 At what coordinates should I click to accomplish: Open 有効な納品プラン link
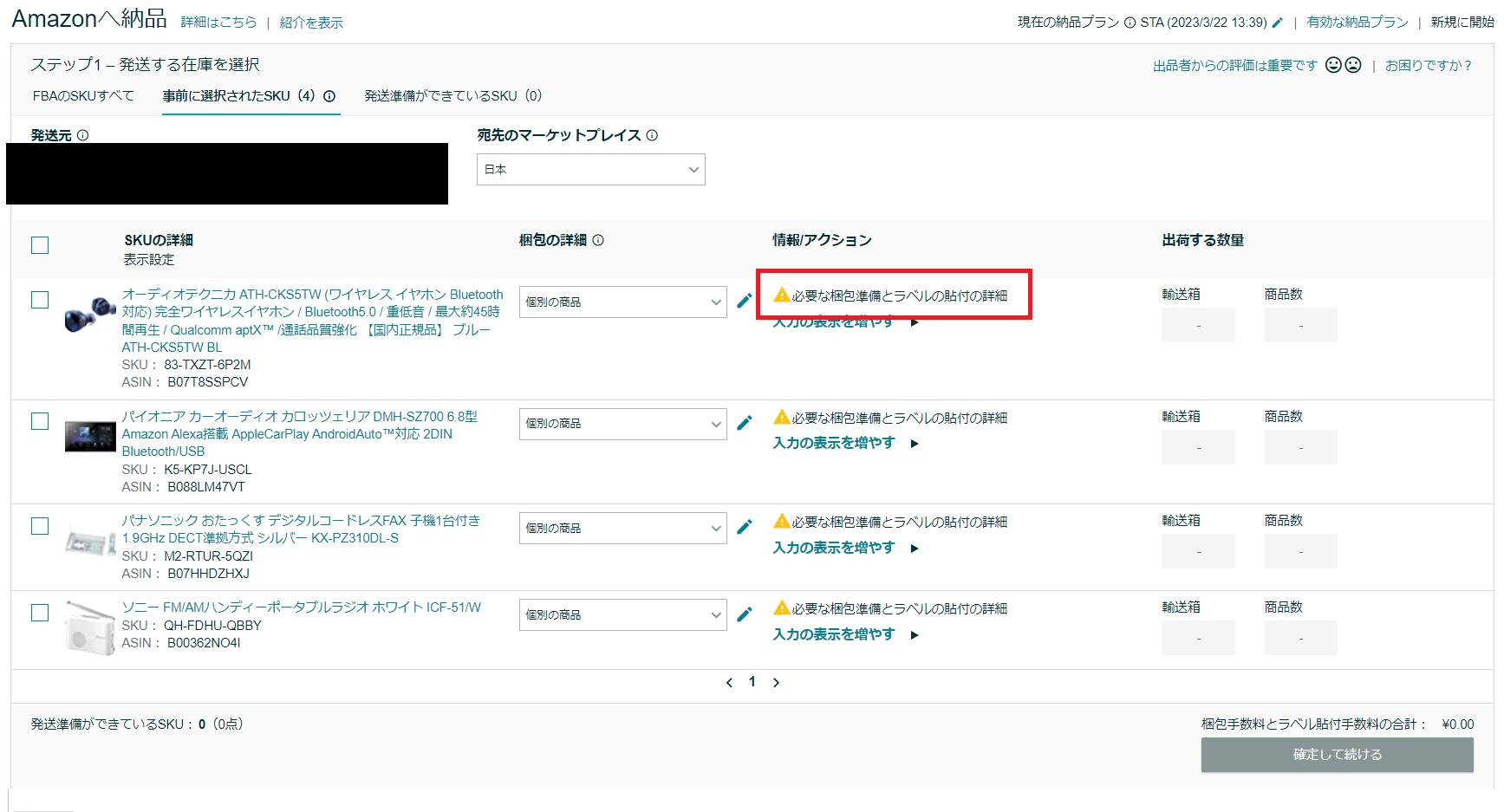[x=1358, y=23]
